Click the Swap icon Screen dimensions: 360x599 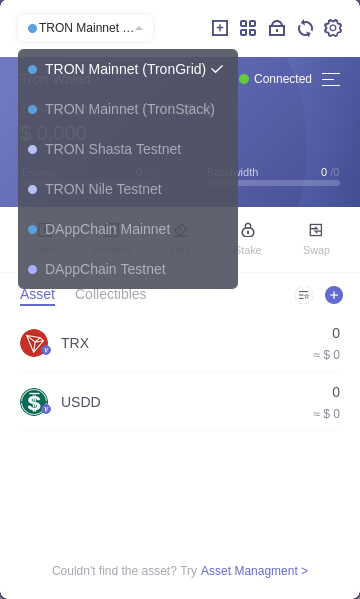(x=316, y=230)
